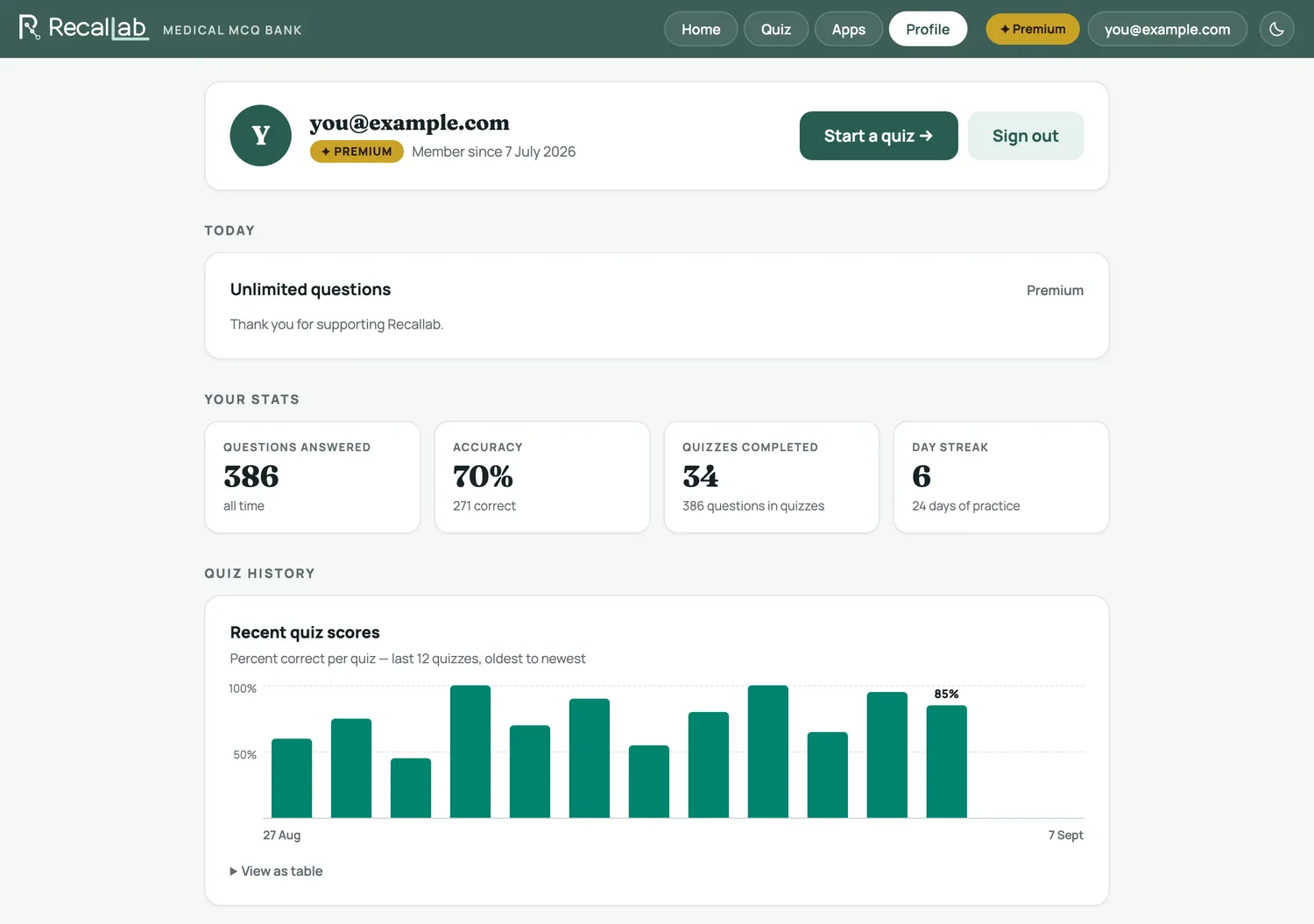Viewport: 1314px width, 924px height.
Task: Click the 'all time' caption under 386
Action: (x=244, y=506)
